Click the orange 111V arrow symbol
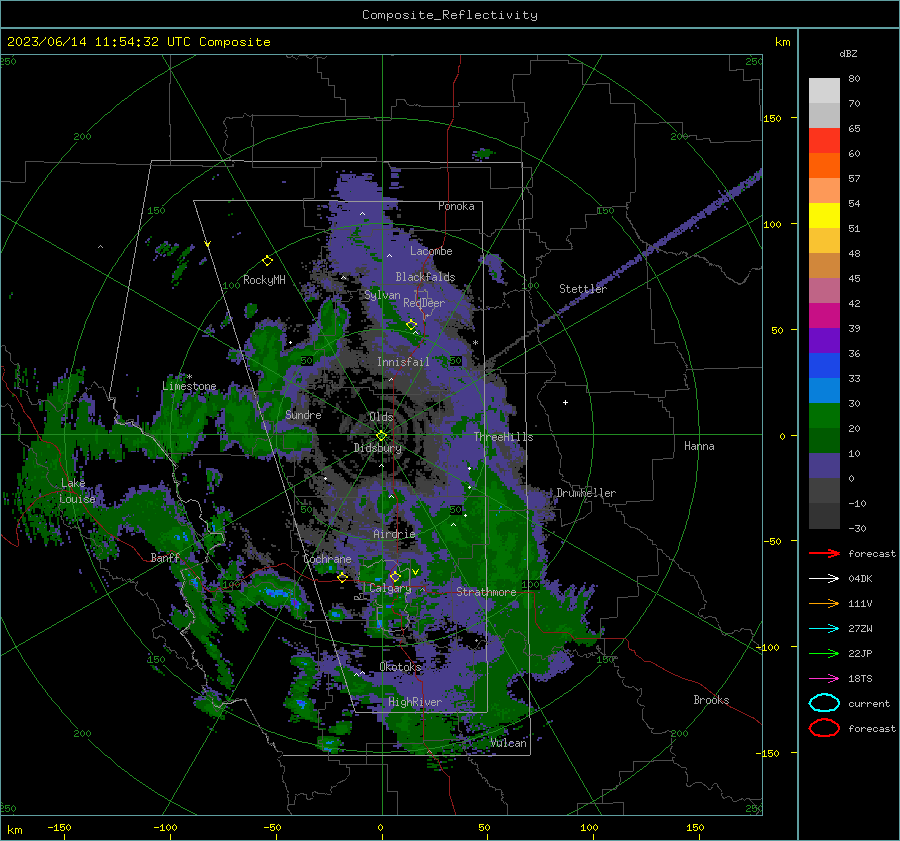The image size is (900, 841). click(x=824, y=603)
